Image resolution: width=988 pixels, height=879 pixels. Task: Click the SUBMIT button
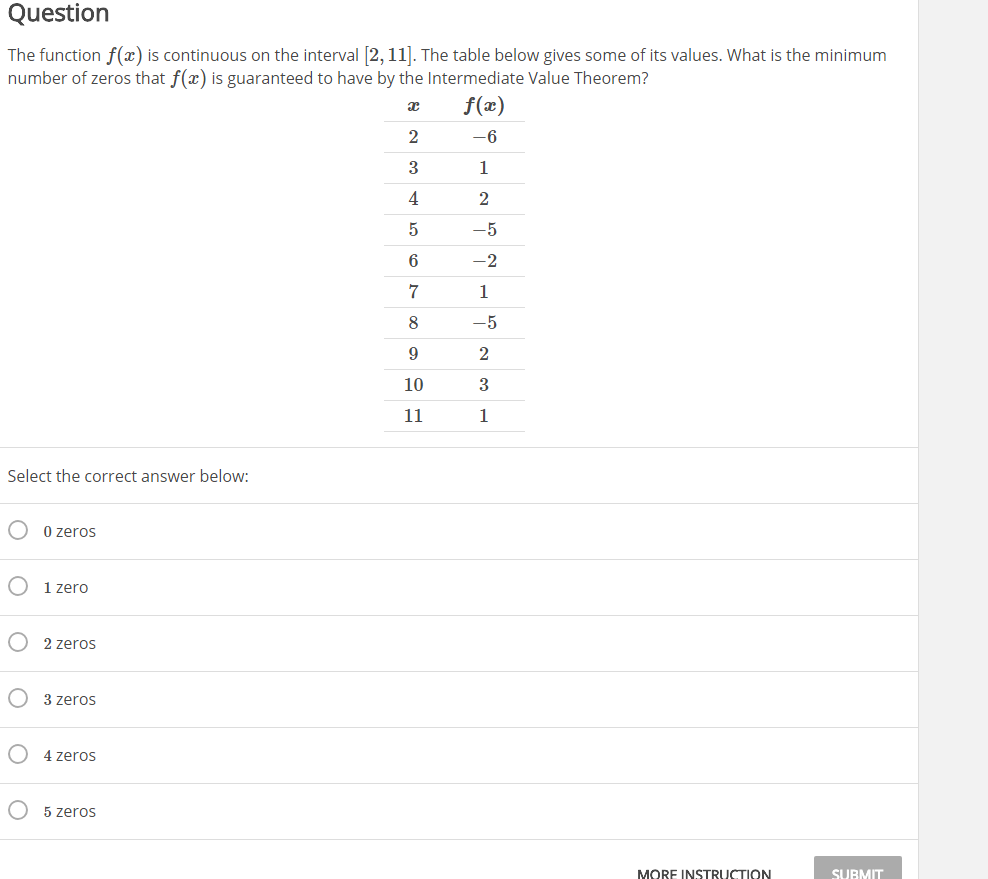pos(857,869)
